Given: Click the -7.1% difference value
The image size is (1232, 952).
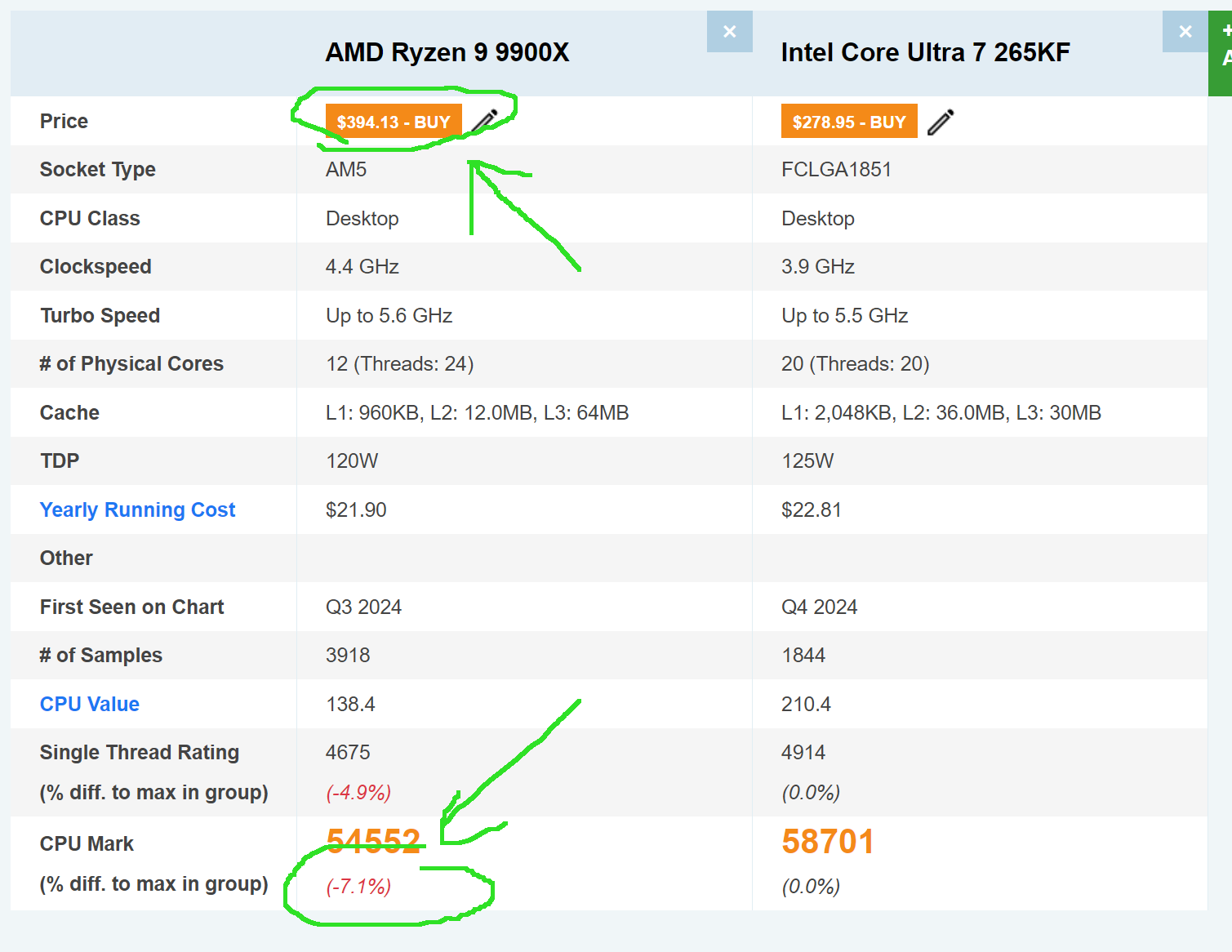Looking at the screenshot, I should pos(358,887).
